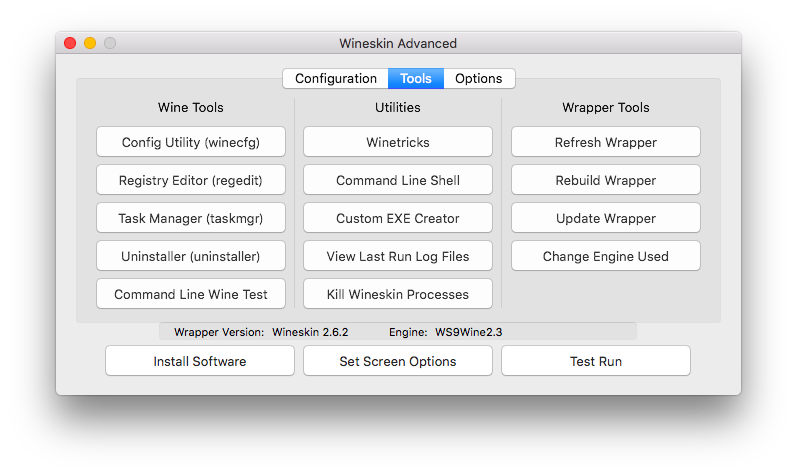The image size is (797, 475).
Task: Open the Options tab
Action: [479, 79]
